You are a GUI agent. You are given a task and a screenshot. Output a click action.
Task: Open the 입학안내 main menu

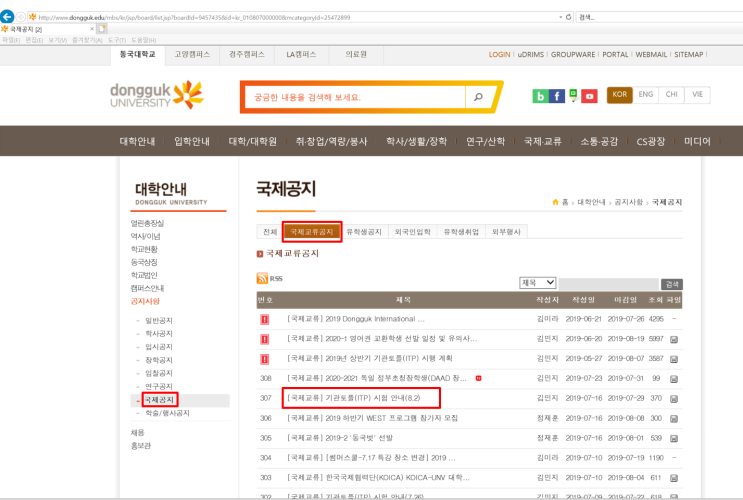pos(191,141)
